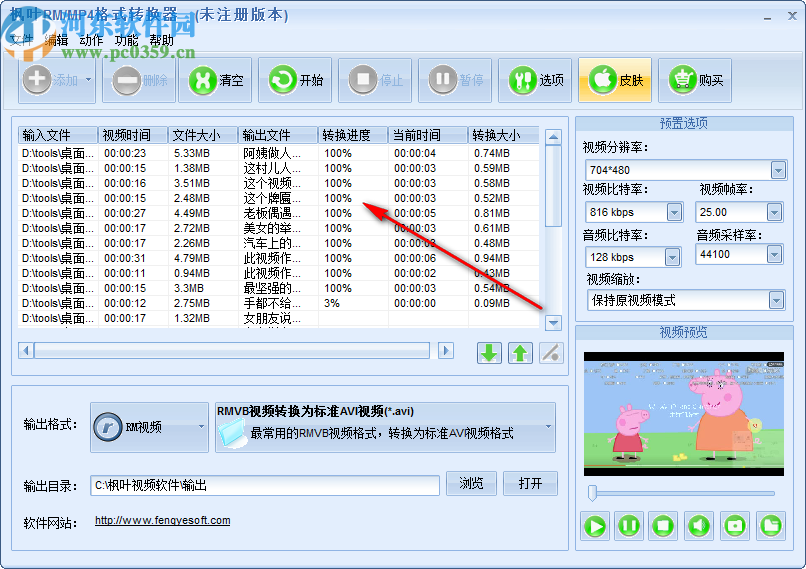Select the row with 汽车上的... output
The width and height of the screenshot is (806, 569).
(x=279, y=243)
